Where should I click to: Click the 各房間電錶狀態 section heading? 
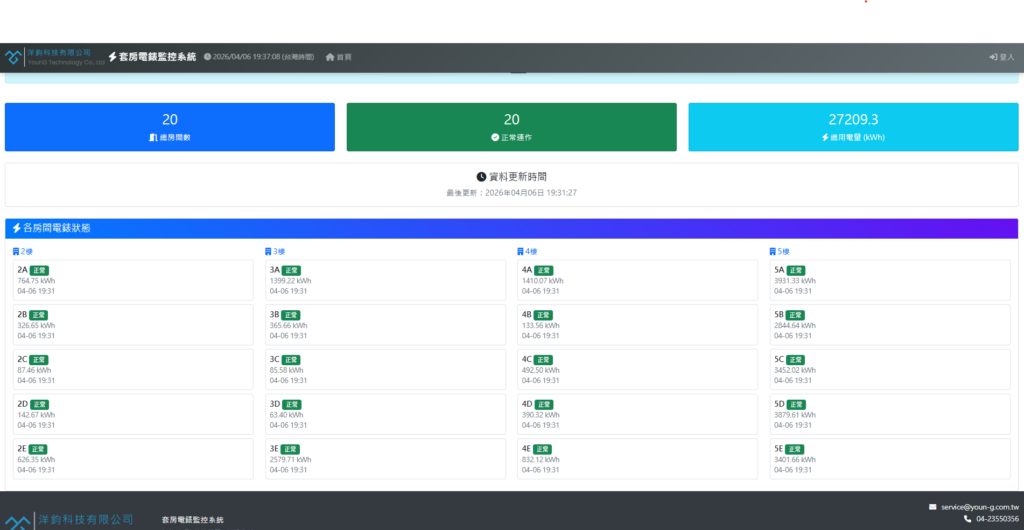tap(56, 228)
